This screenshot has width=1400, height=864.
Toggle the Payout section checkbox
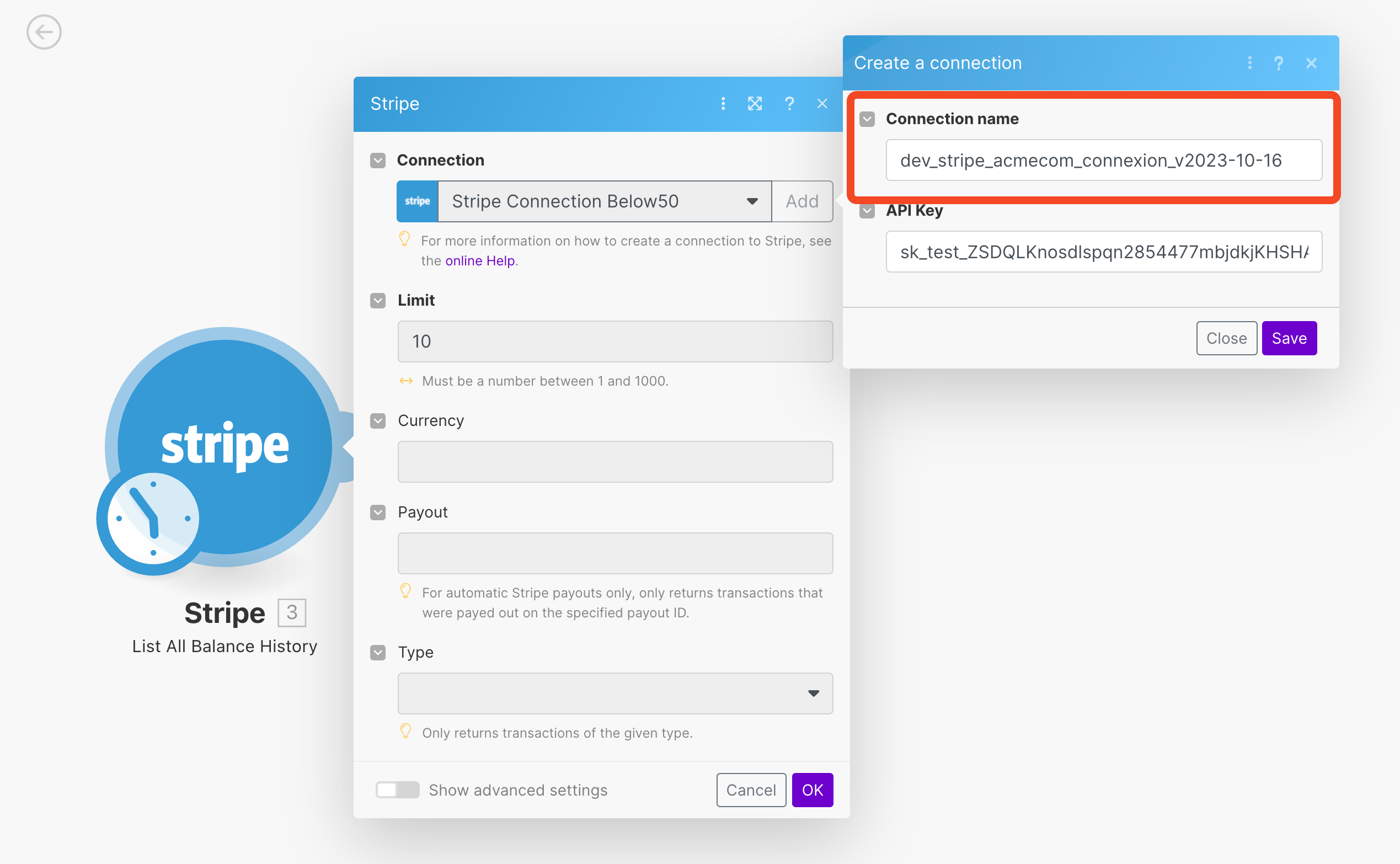point(378,512)
